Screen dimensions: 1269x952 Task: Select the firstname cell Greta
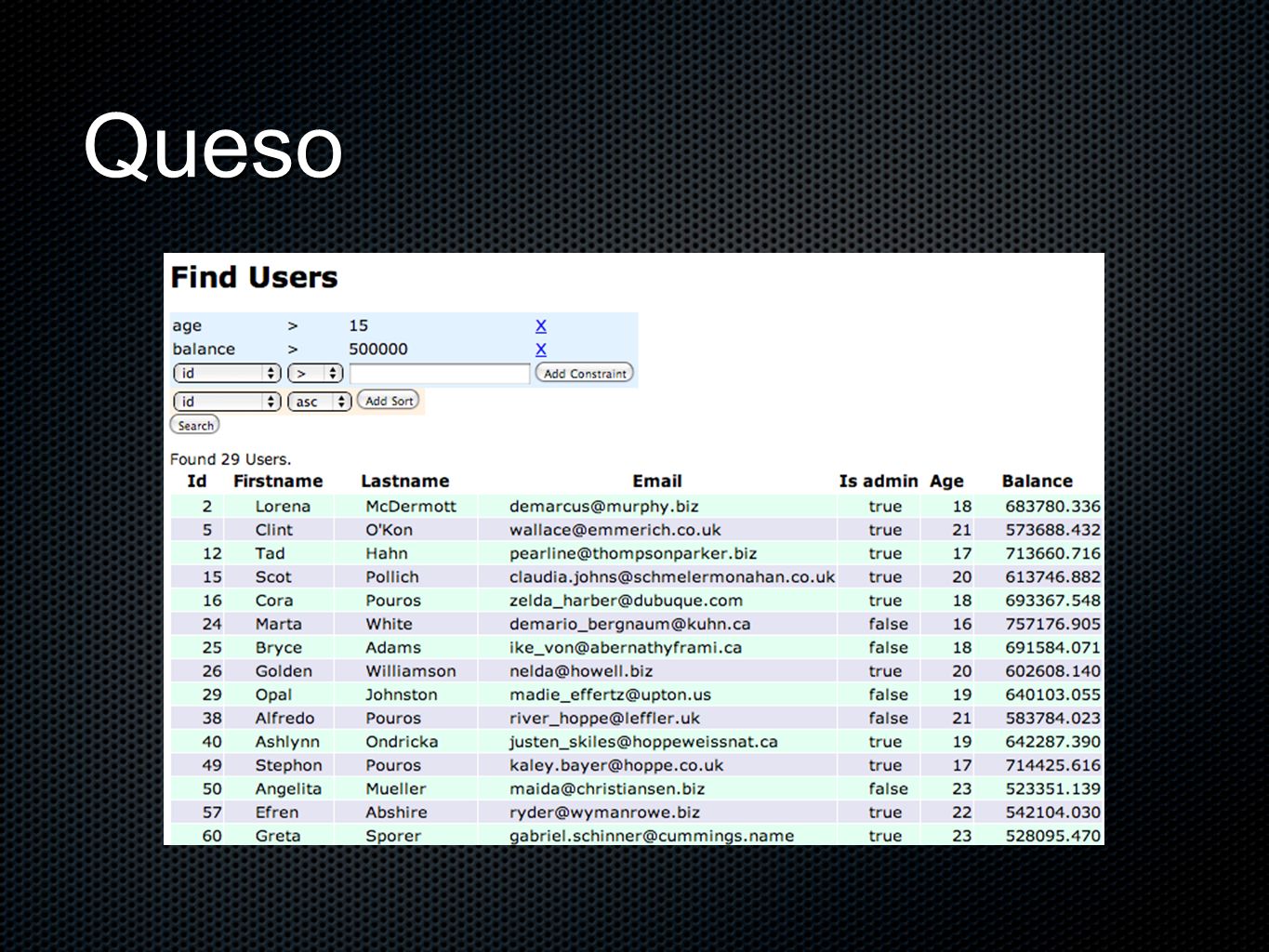coord(278,836)
